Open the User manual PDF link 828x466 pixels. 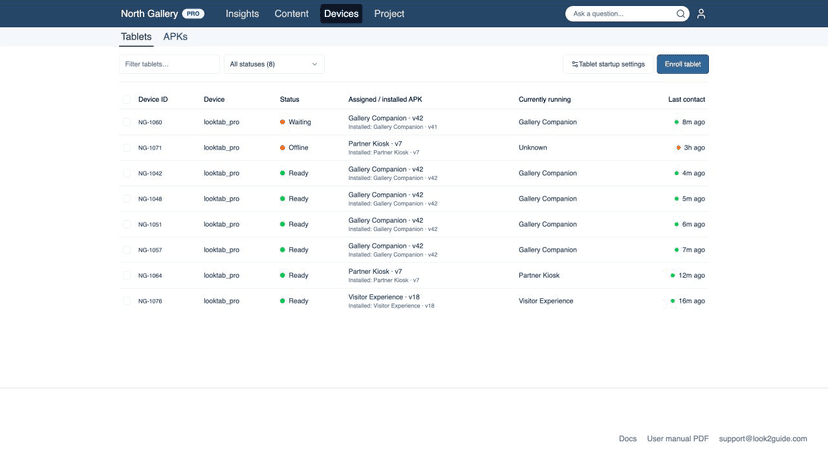tap(678, 439)
